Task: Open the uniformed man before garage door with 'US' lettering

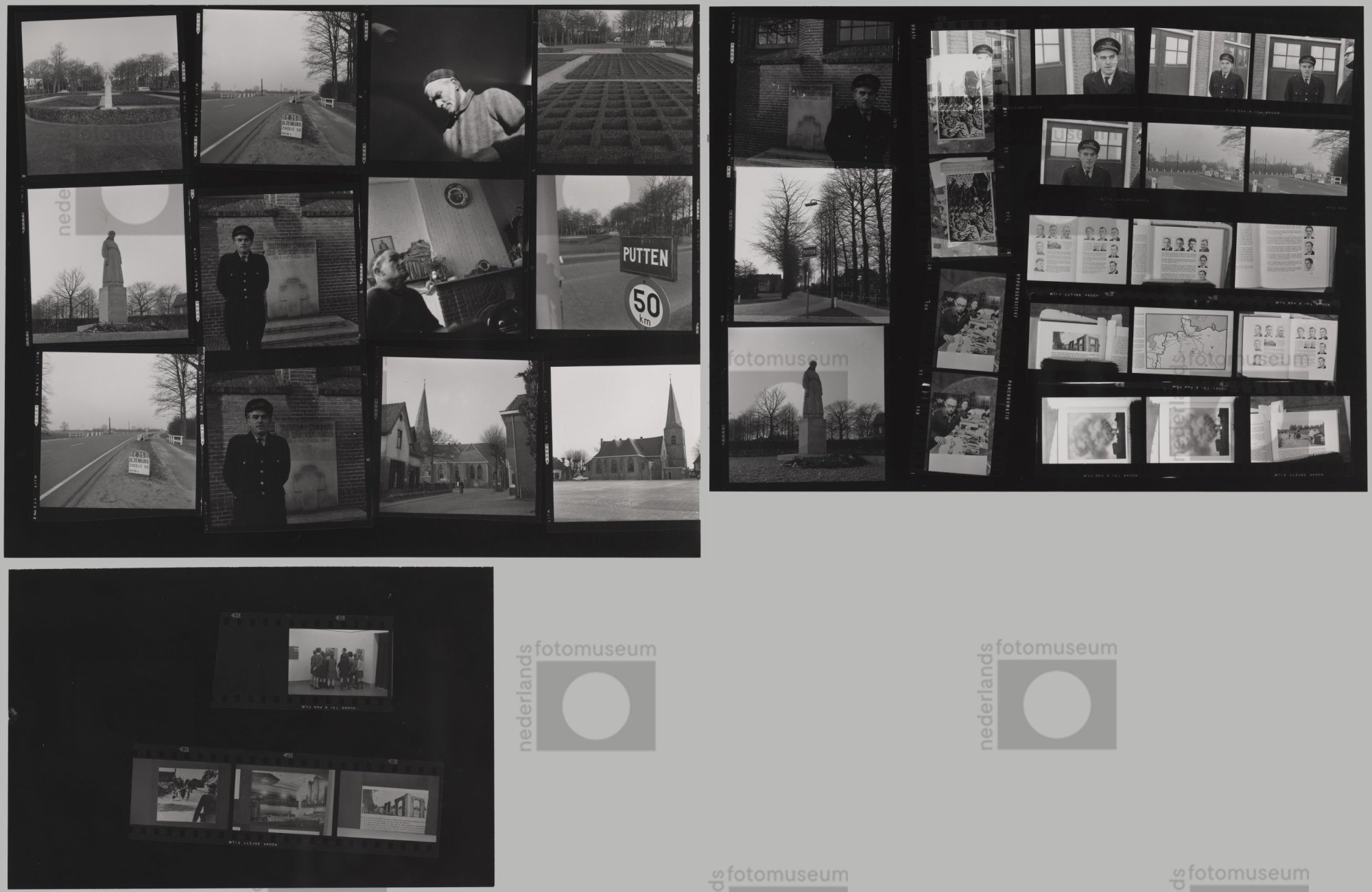Action: 1091,153
